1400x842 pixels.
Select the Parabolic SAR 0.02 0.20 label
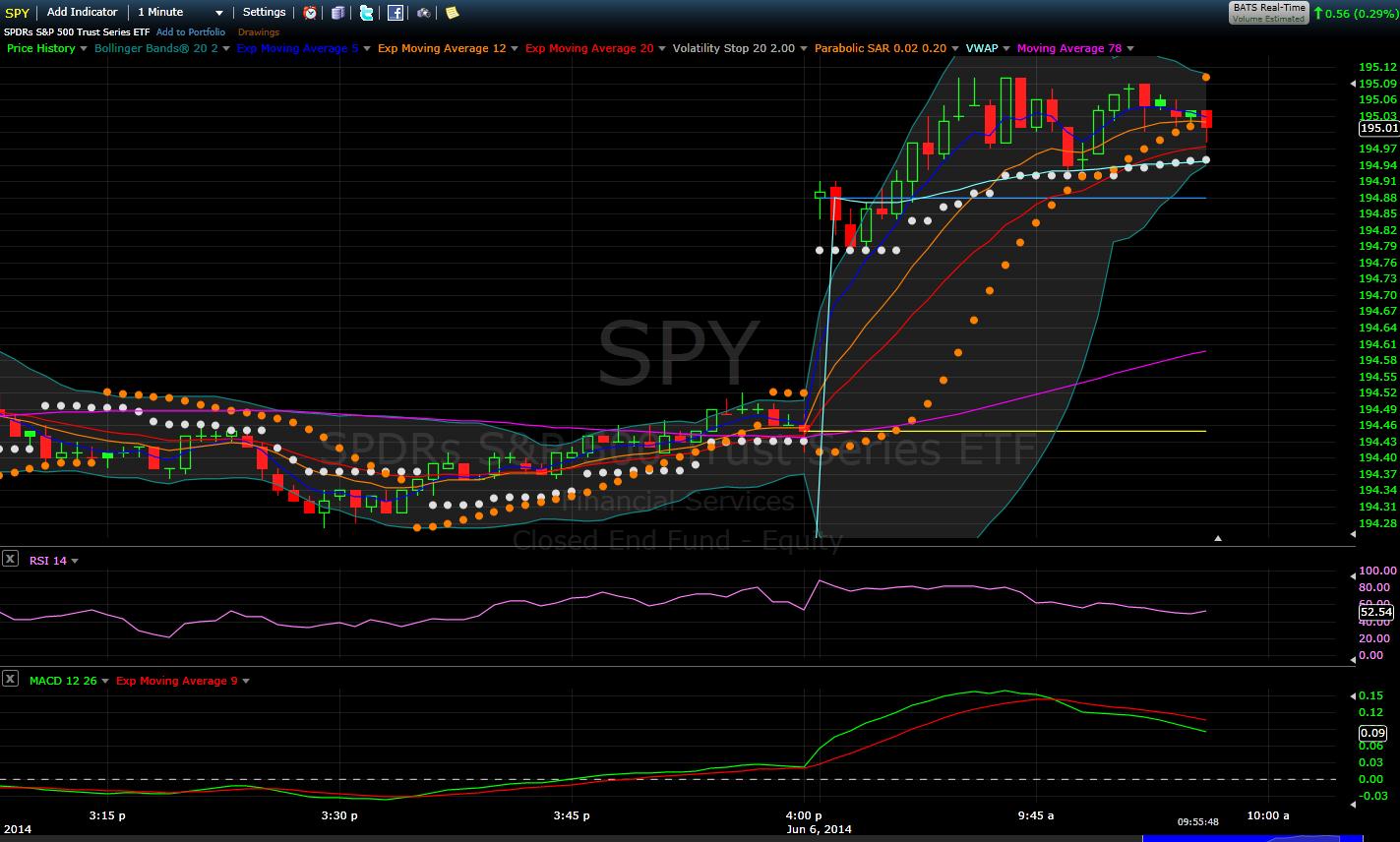click(881, 48)
